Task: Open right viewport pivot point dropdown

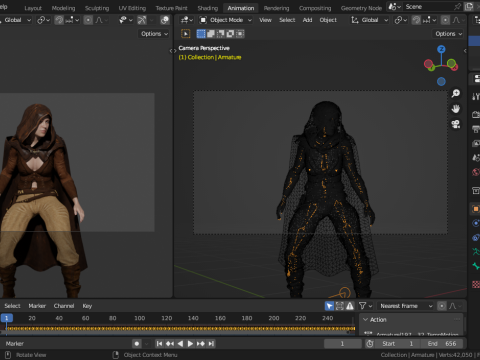Action: point(401,20)
